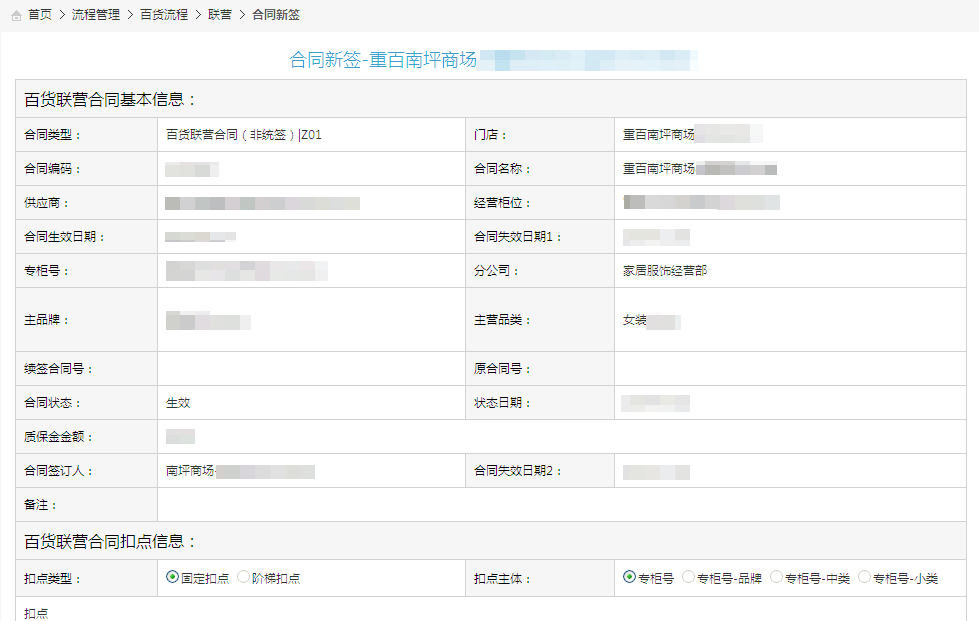Image resolution: width=979 pixels, height=621 pixels.
Task: Click the 百货联营合同扣点信息 section header
Action: click(111, 541)
